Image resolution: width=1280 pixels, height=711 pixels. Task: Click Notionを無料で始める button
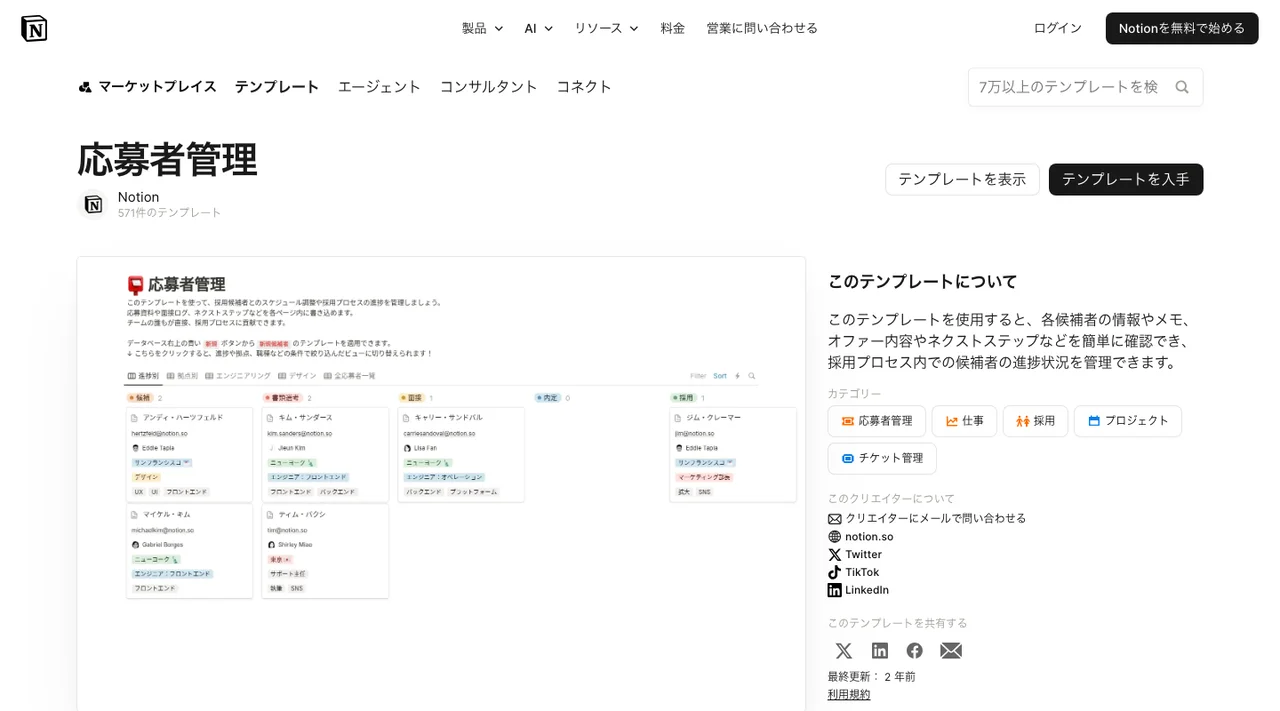tap(1182, 28)
